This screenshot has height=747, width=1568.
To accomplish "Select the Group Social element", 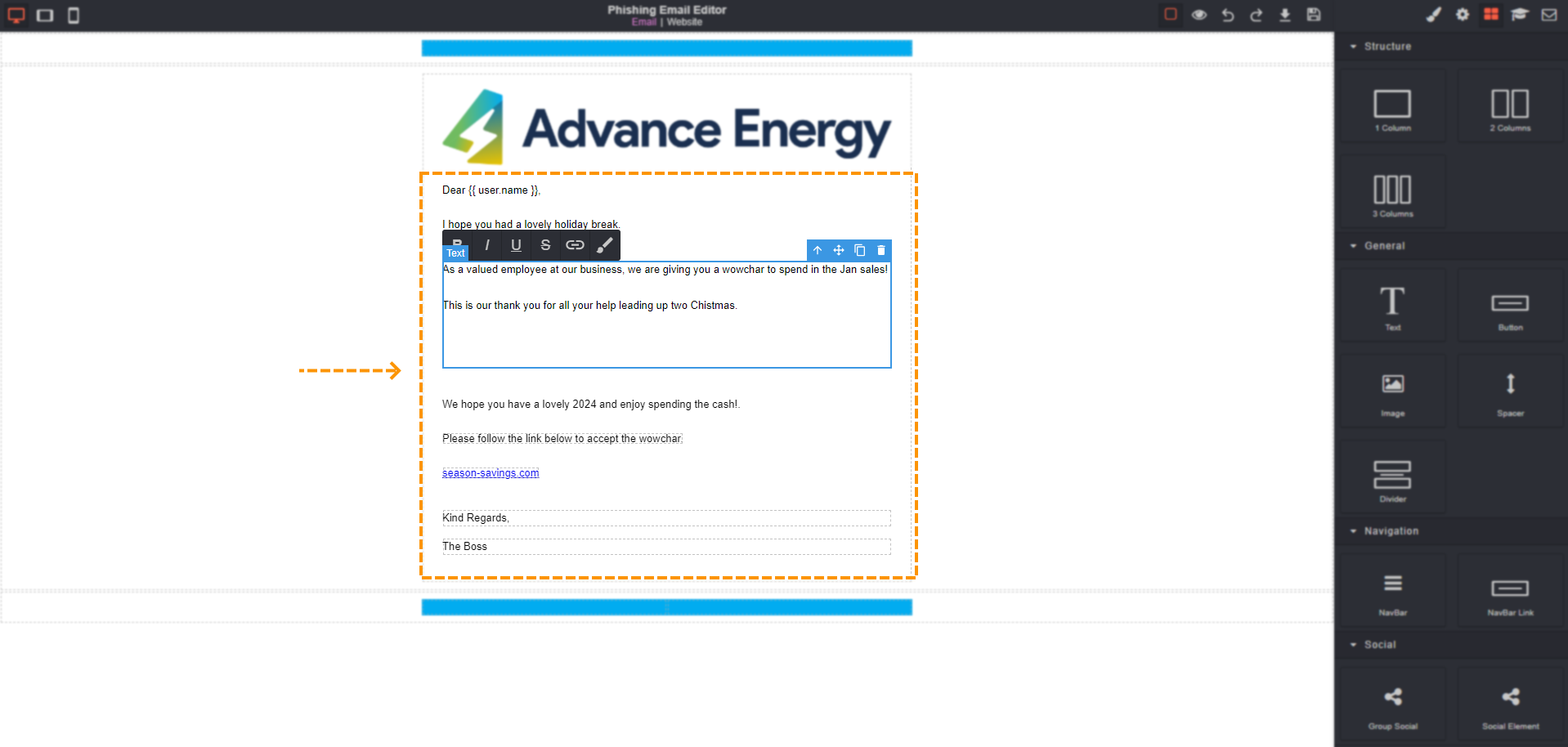I will [1392, 703].
